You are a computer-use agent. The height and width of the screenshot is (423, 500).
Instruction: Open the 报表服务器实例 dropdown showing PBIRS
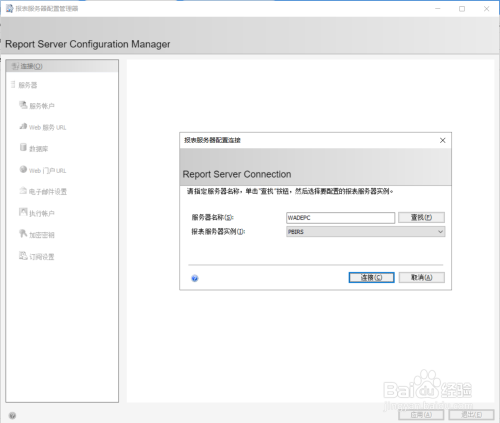(x=365, y=232)
